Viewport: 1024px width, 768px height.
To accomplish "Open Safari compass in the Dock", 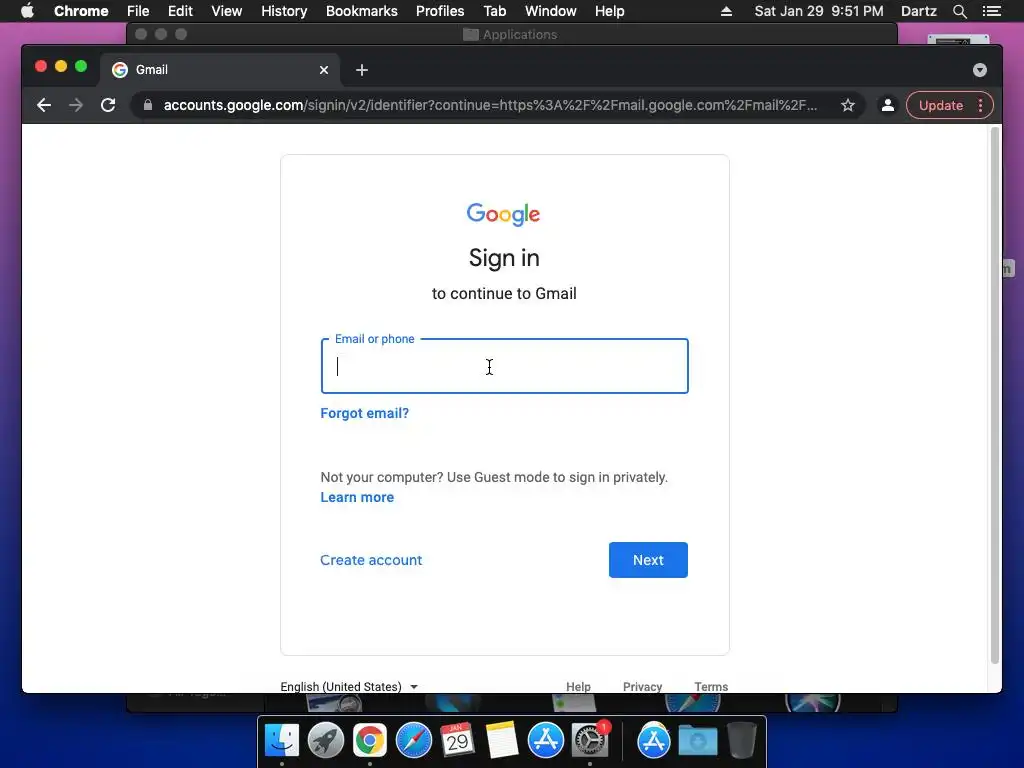I will coord(413,741).
